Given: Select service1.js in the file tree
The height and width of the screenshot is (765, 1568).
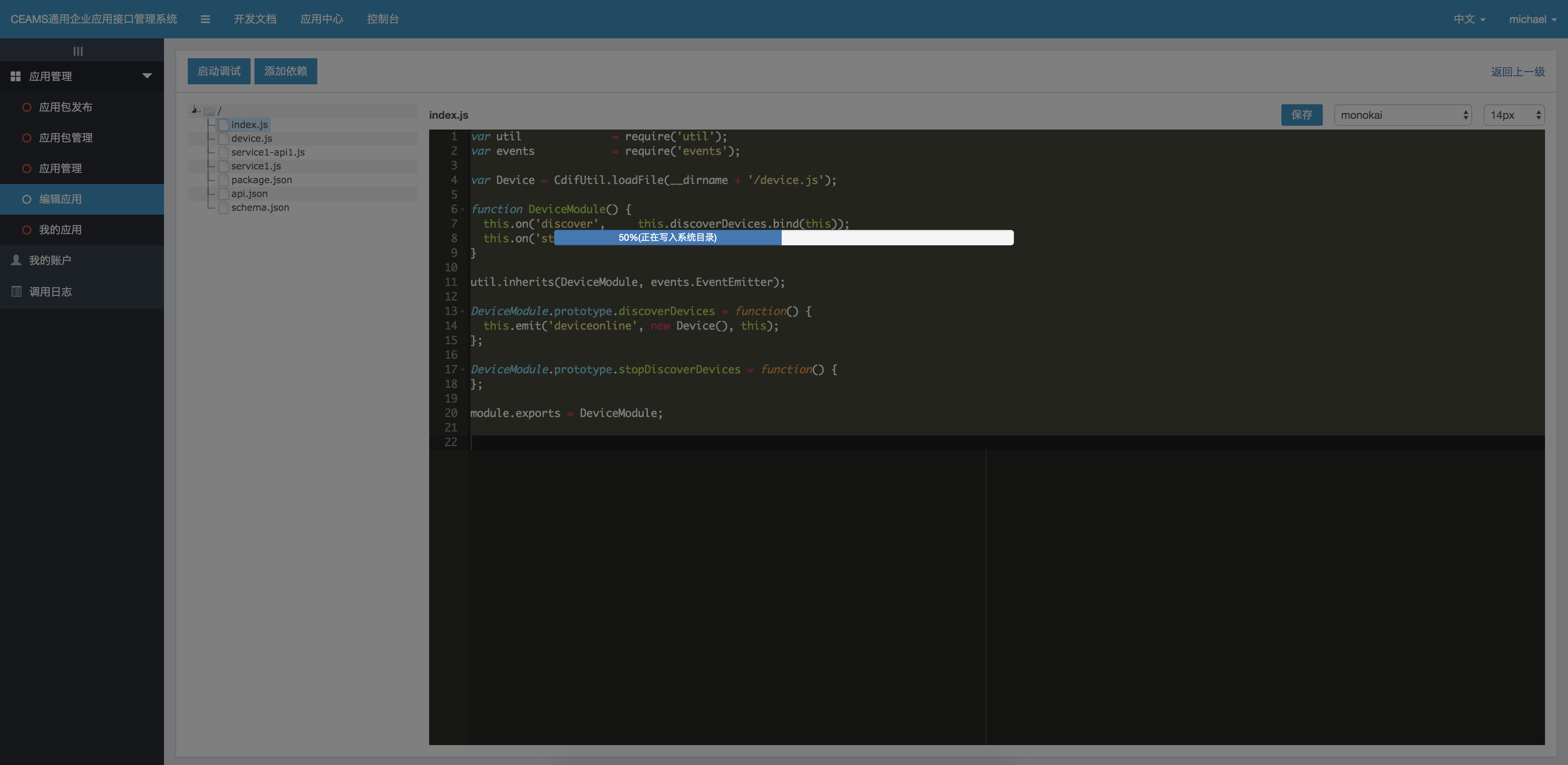Looking at the screenshot, I should point(256,166).
